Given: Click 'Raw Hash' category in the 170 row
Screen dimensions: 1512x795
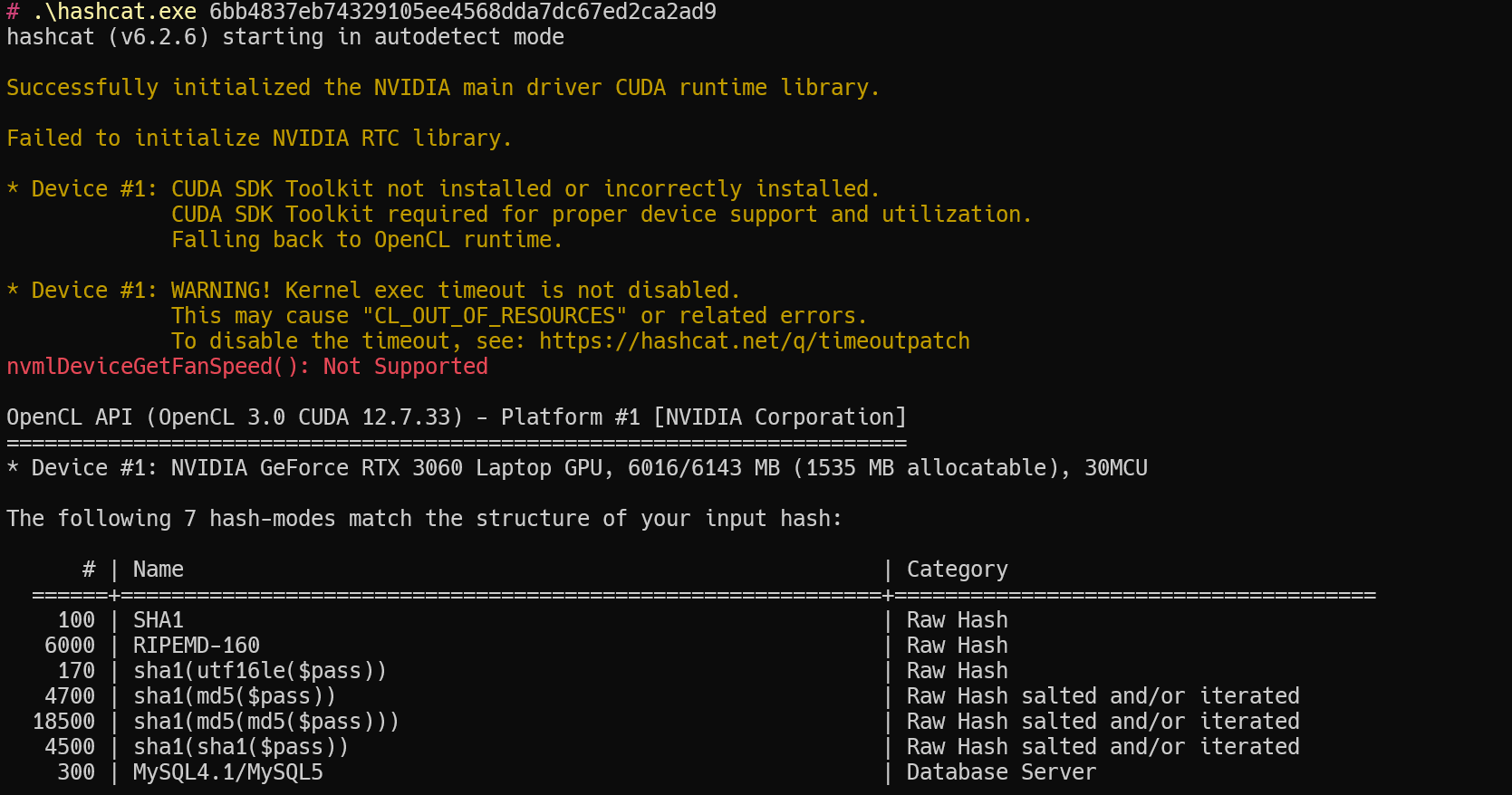Looking at the screenshot, I should [958, 671].
